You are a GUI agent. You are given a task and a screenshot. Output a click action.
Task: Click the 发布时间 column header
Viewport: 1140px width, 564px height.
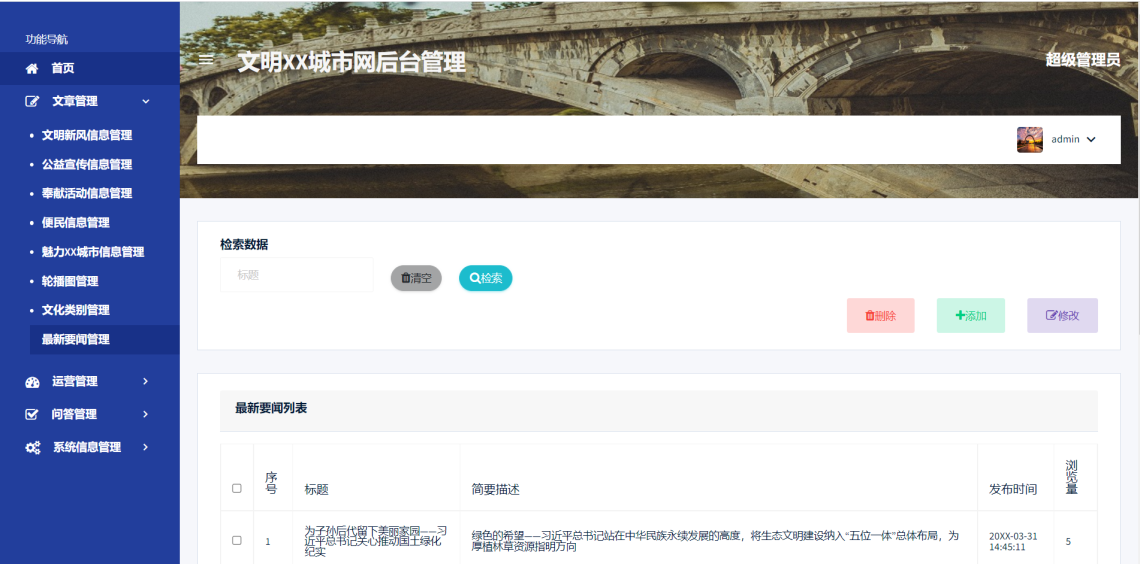tap(1013, 490)
